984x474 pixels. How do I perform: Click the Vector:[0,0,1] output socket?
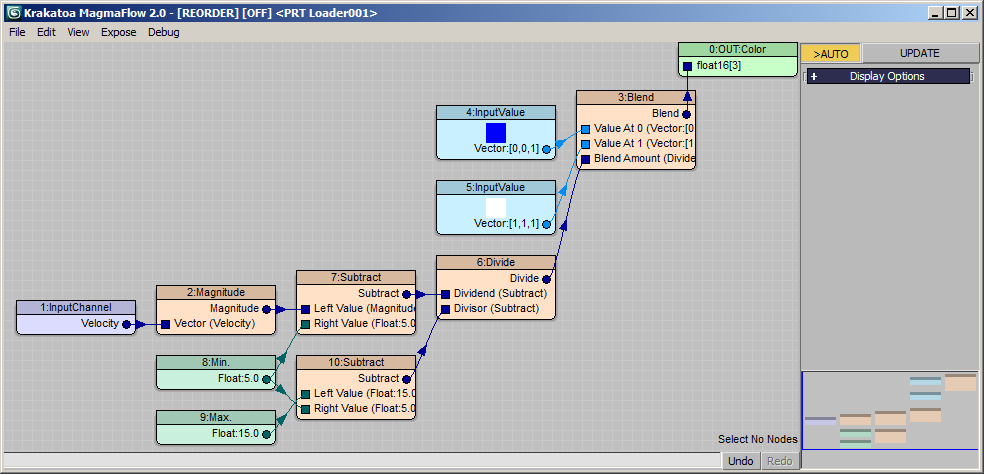coord(547,149)
